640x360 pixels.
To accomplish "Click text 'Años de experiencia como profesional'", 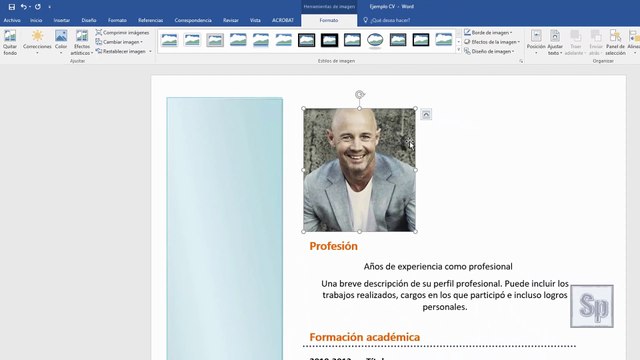I will tap(438, 267).
